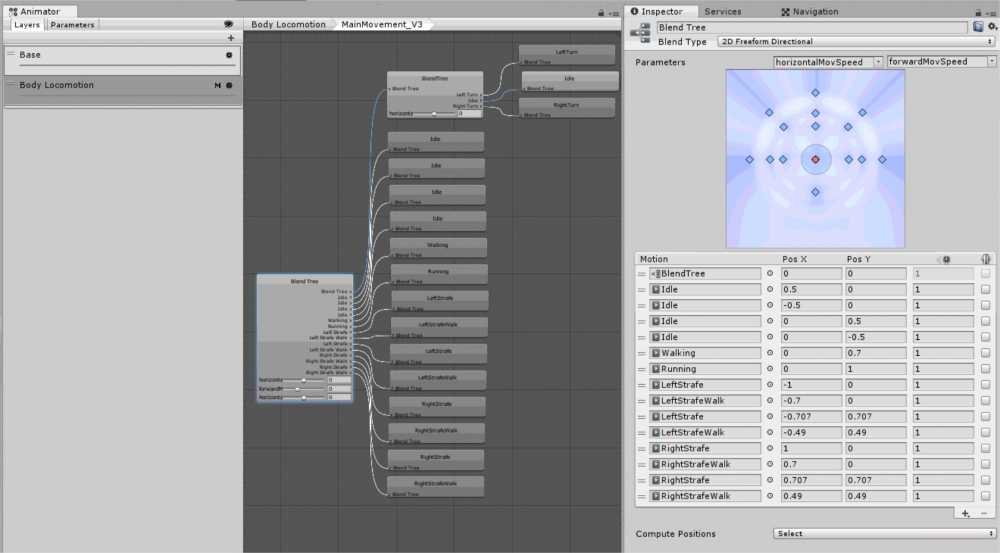Open the Blend Type dropdown
The width and height of the screenshot is (1000, 553).
pos(856,41)
